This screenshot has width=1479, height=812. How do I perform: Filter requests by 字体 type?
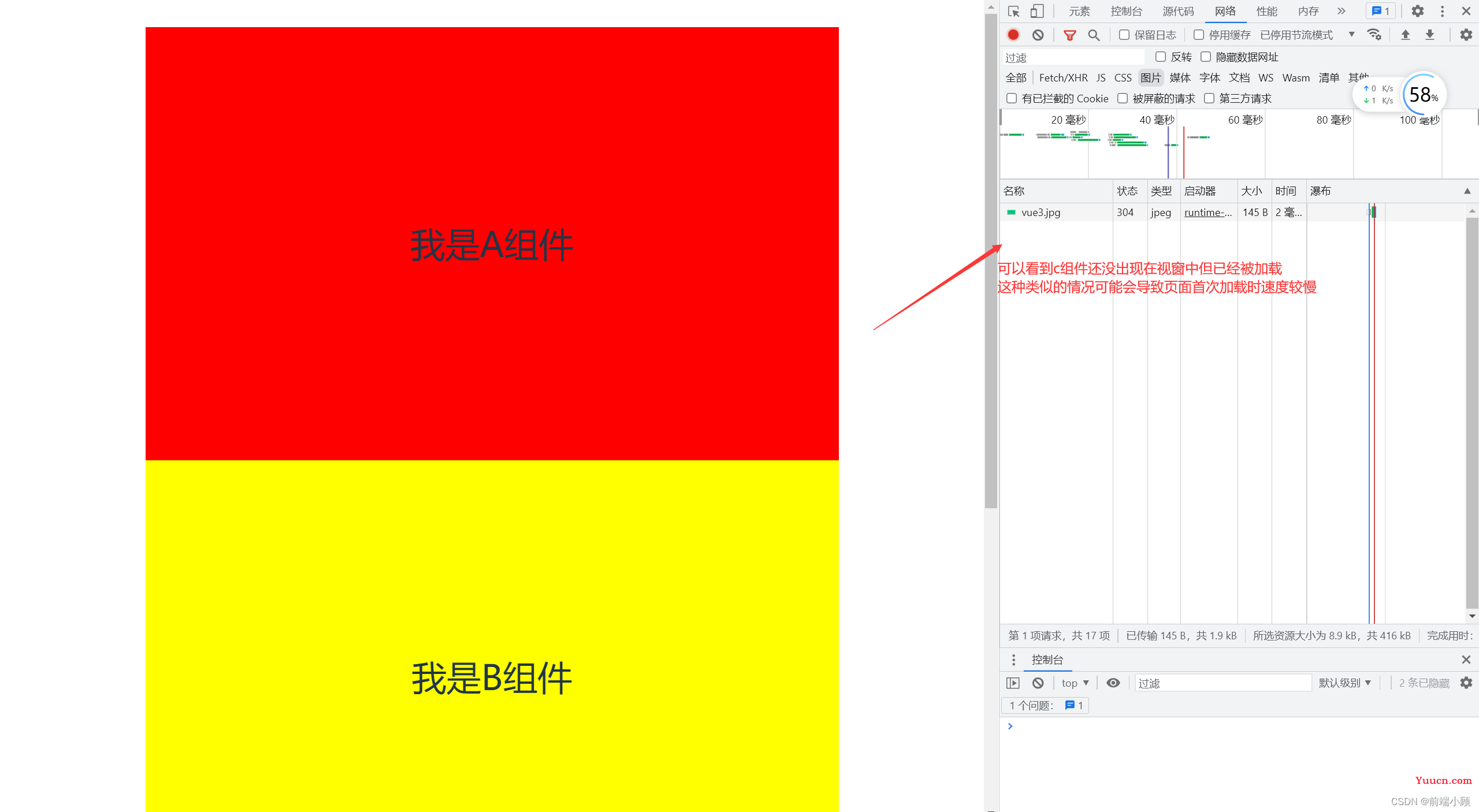coord(1210,77)
